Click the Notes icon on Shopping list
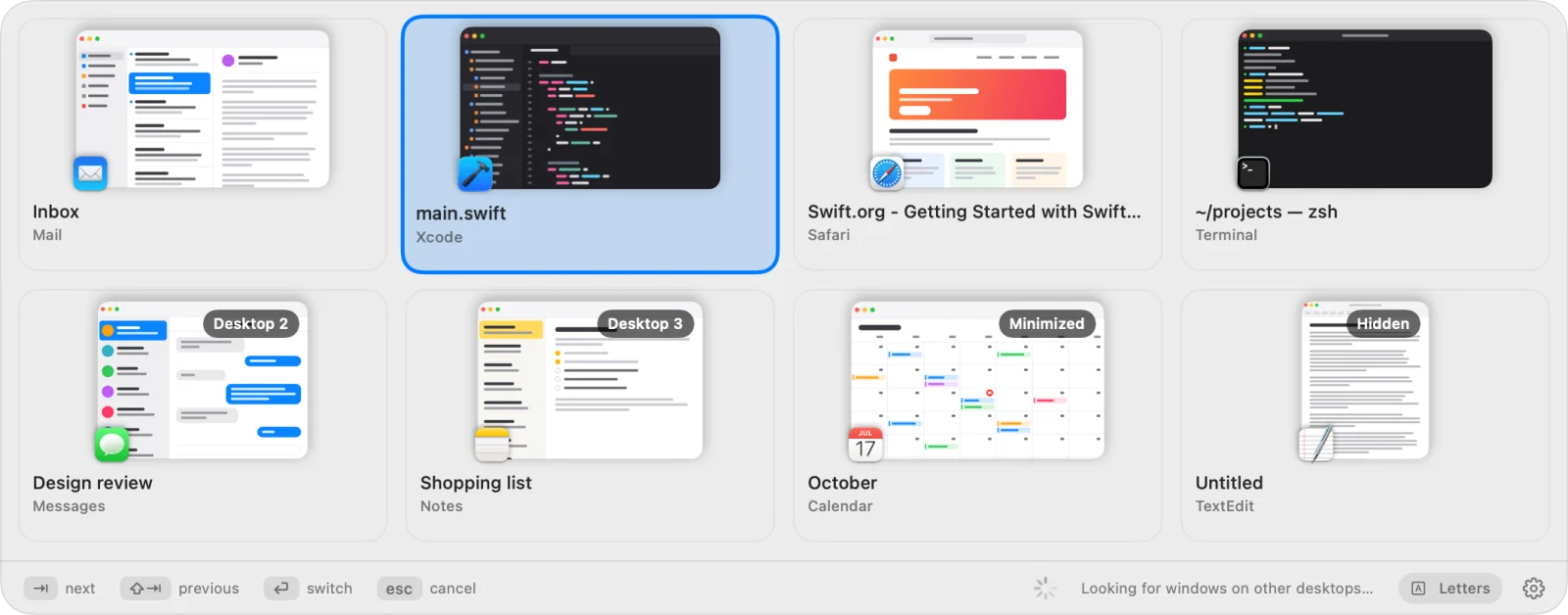1568x615 pixels. click(492, 444)
